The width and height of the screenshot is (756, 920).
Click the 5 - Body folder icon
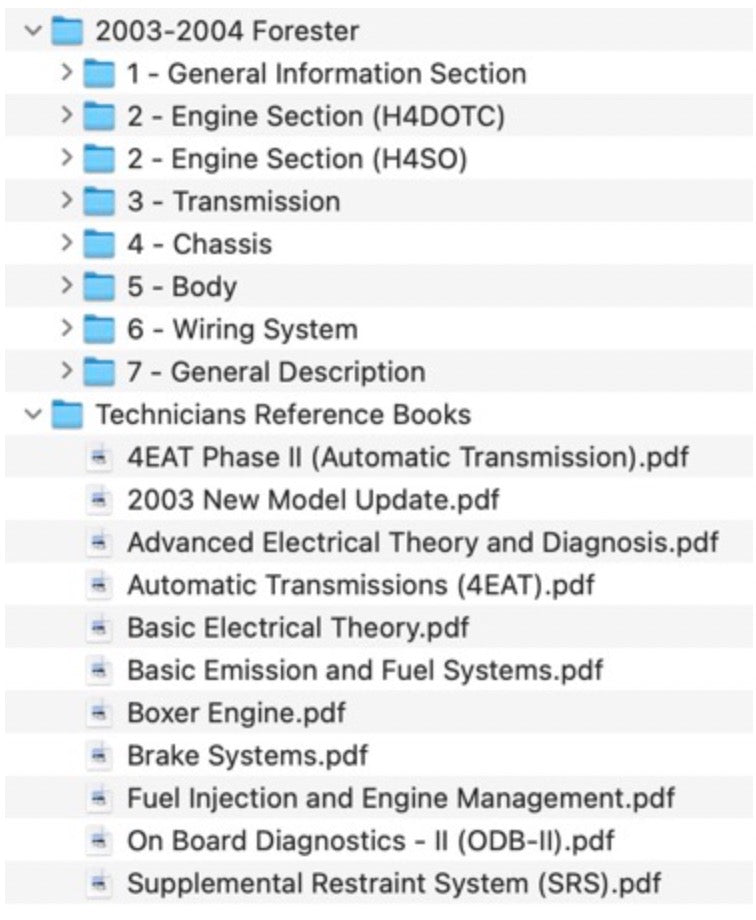tap(99, 286)
